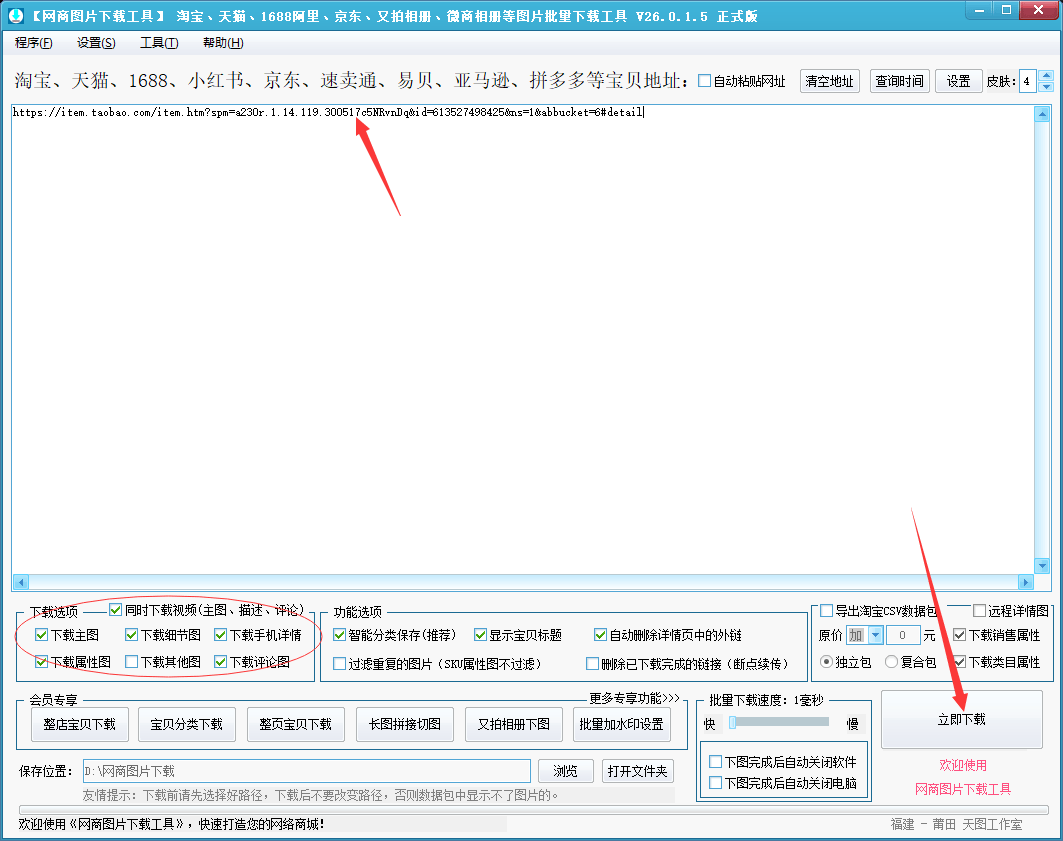
Task: Click the 皮肤 number input field
Action: click(x=1028, y=81)
